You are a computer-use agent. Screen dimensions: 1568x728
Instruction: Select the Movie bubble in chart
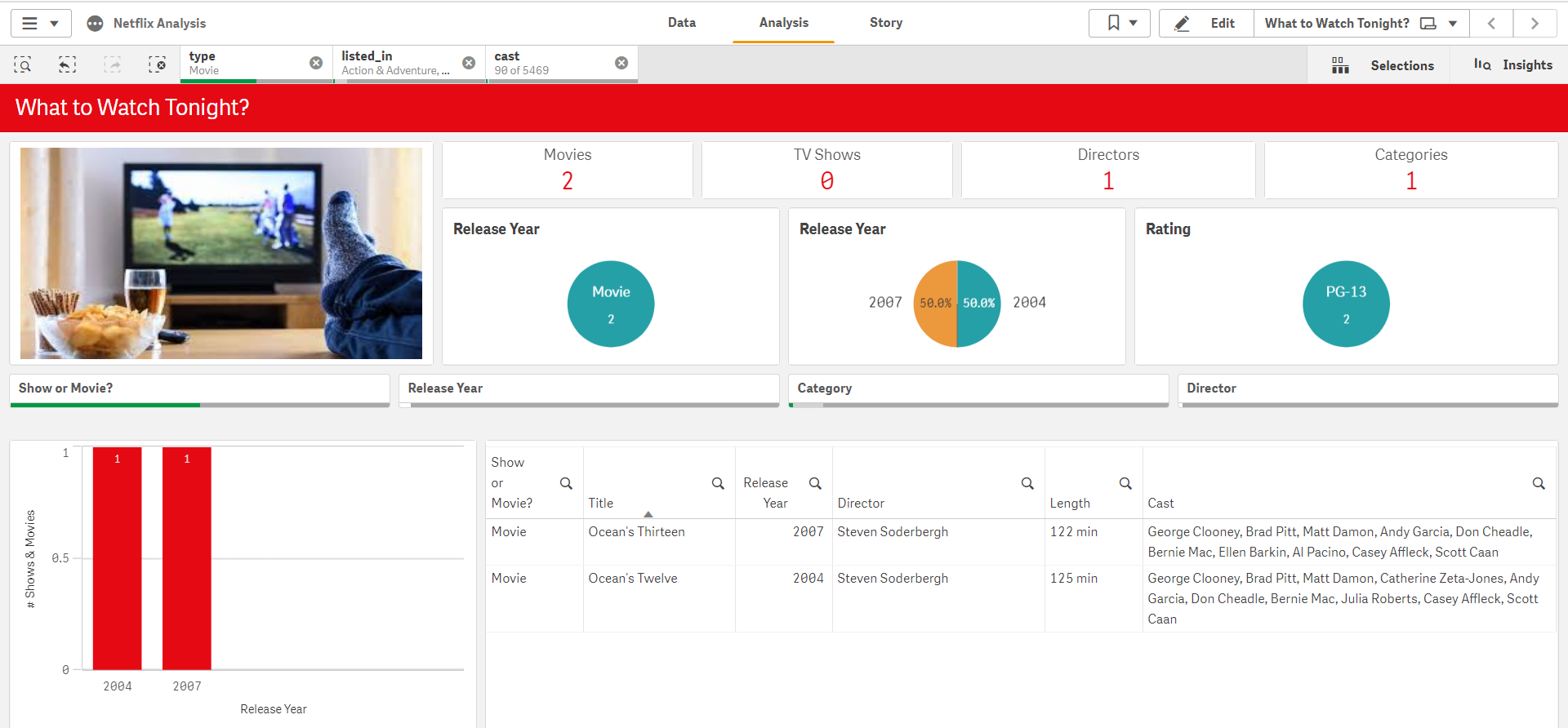pos(611,304)
